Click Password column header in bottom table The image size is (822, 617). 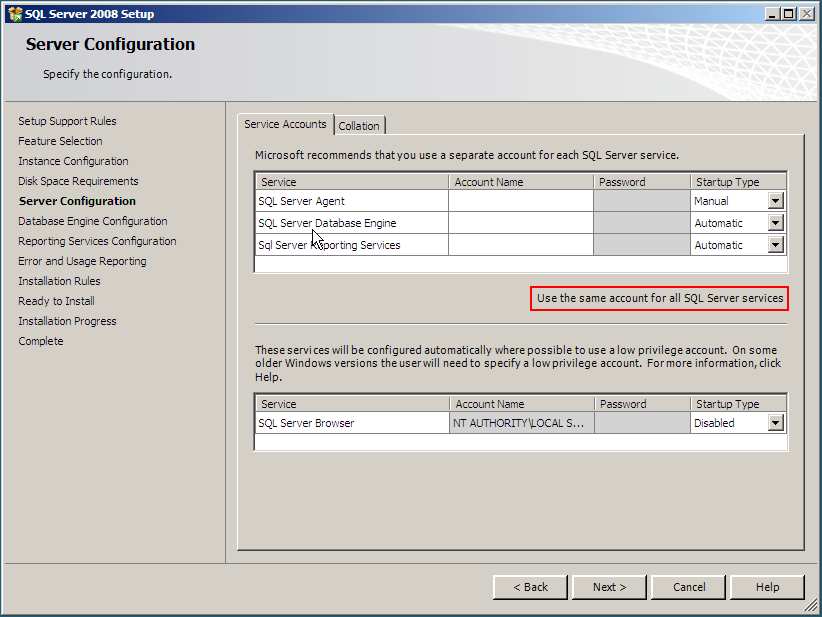coord(642,404)
